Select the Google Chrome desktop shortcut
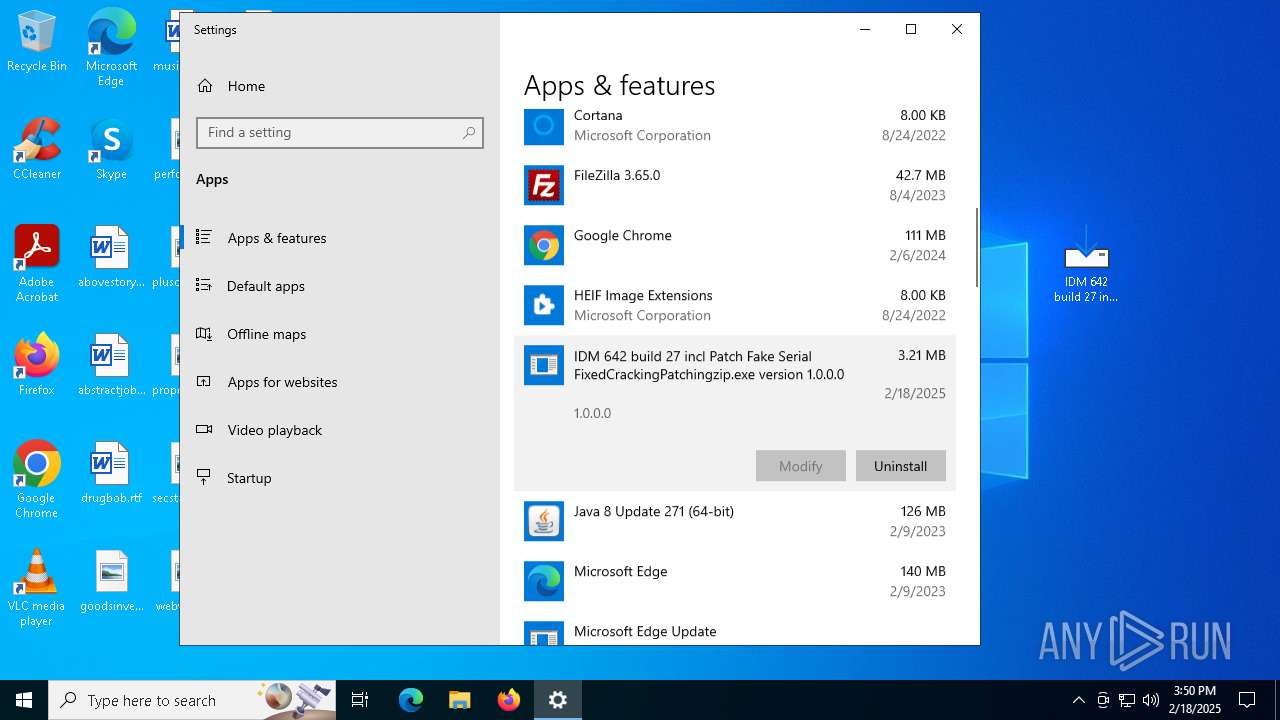Viewport: 1280px width, 720px height. point(37,480)
